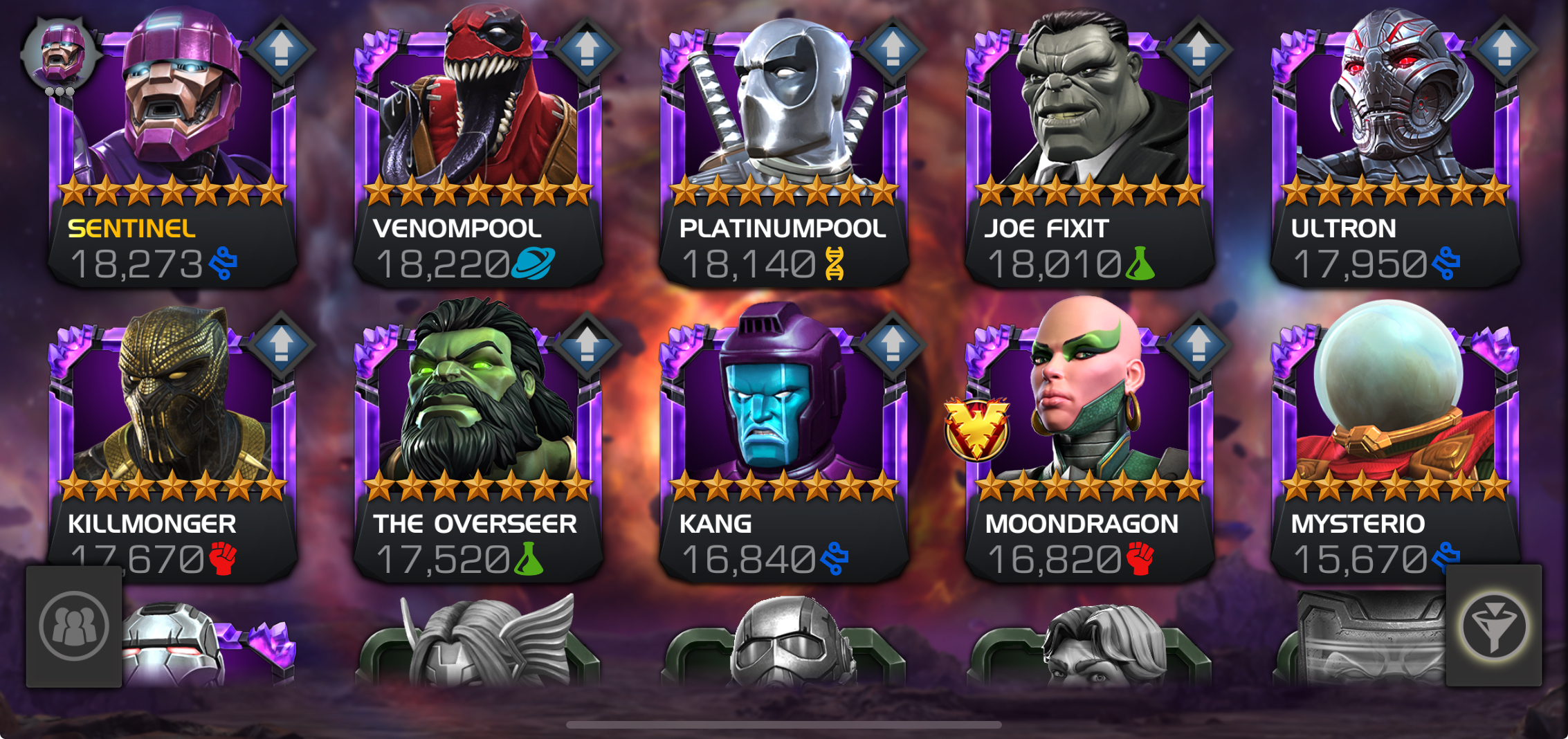Tap the upgrade arrow on Ultron's card
Screen dimensions: 1568x739
tap(1504, 50)
